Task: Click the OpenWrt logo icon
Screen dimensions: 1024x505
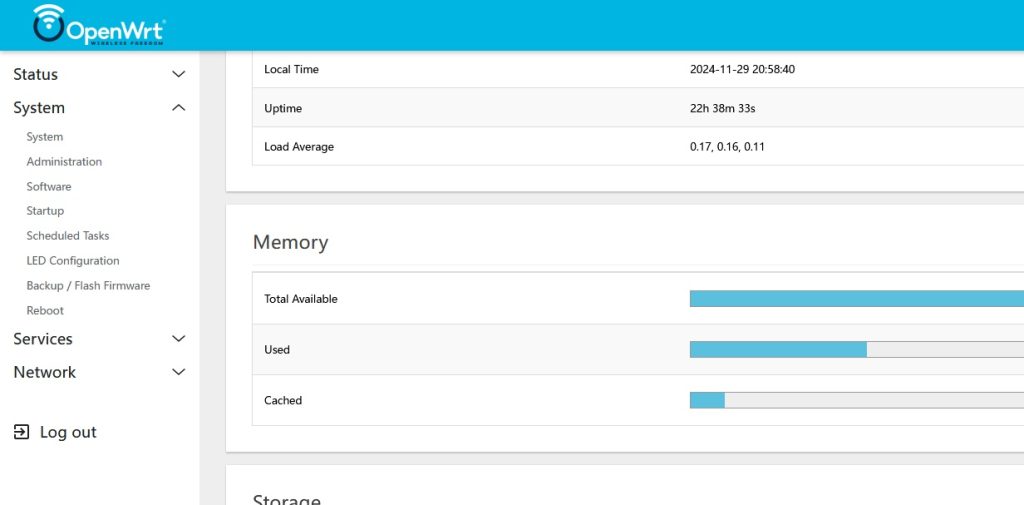Action: point(49,24)
